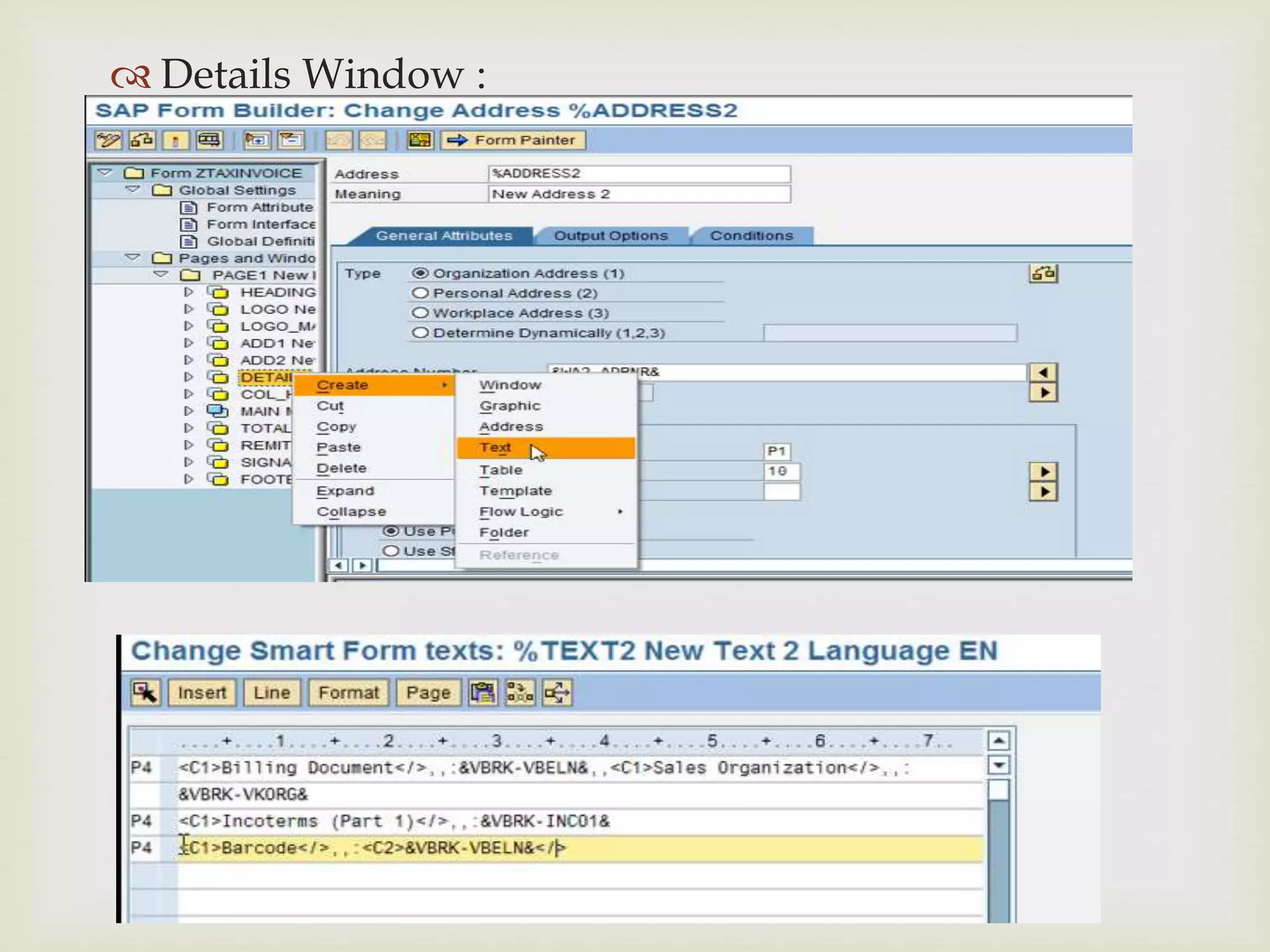Expand the LOGO New window node
This screenshot has height=952, width=1270.
click(189, 309)
